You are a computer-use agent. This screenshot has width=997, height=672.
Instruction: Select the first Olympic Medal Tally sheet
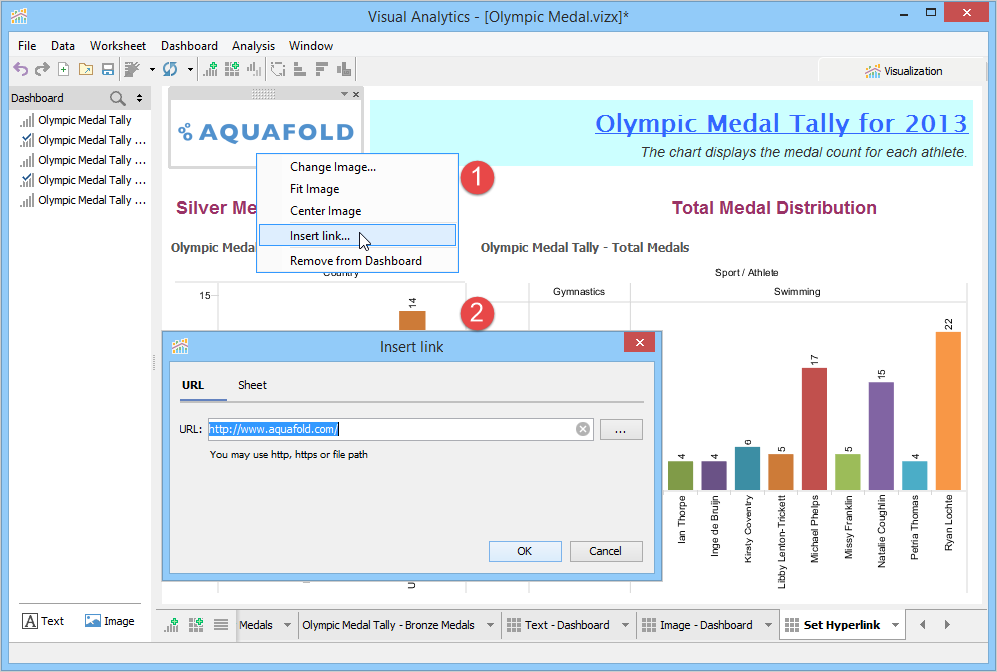pos(85,120)
